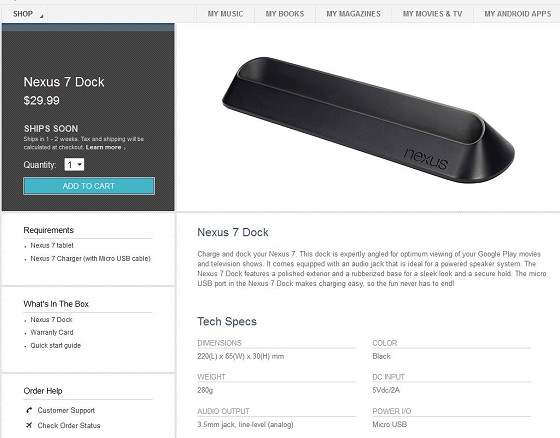560x438 pixels.
Task: Click the ADD TO CART button
Action: tap(89, 186)
